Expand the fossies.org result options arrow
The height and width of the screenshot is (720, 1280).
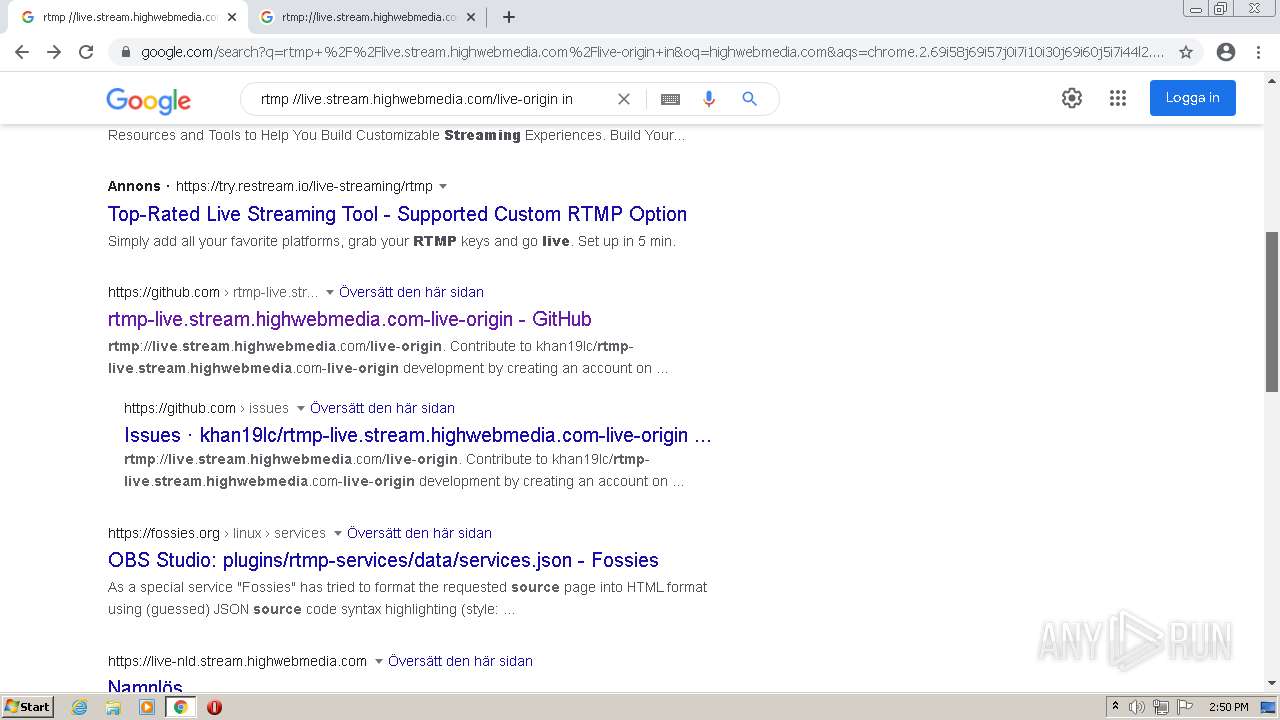pyautogui.click(x=337, y=533)
